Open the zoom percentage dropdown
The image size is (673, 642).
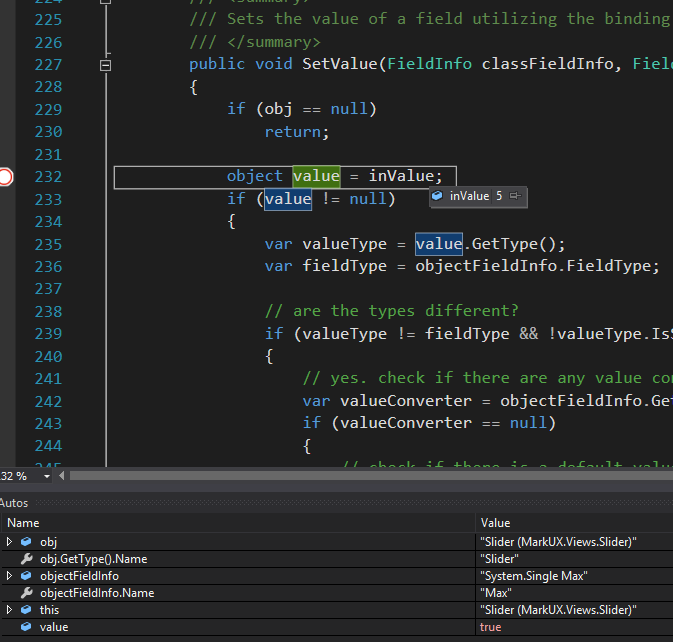(x=47, y=476)
